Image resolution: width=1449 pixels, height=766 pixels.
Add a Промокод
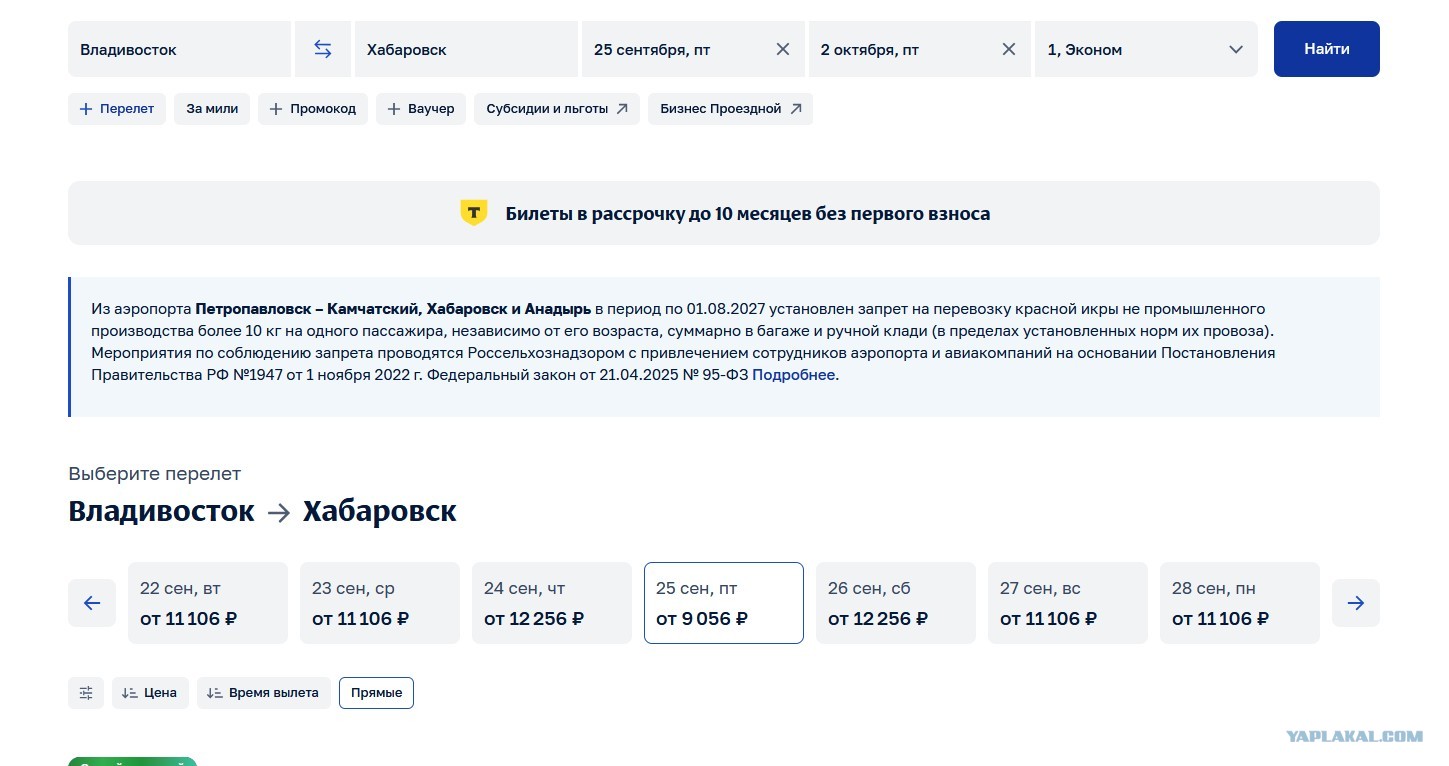313,109
